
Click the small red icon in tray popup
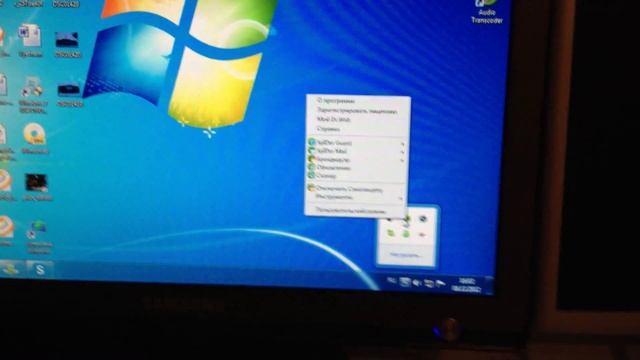[x=422, y=234]
